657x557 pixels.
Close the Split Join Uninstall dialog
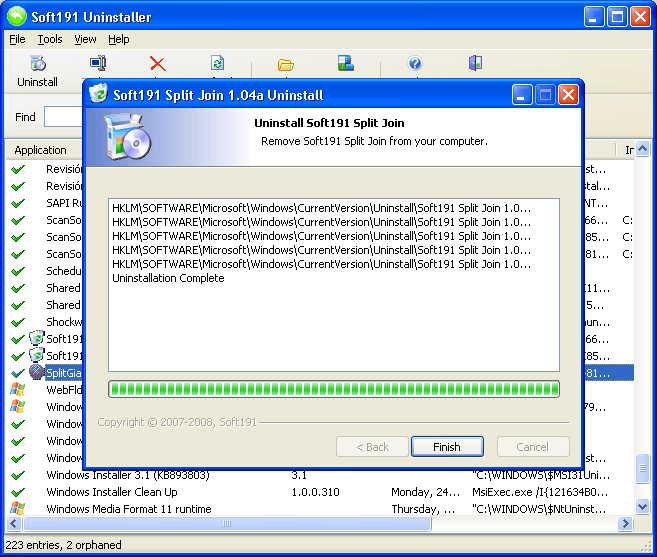[568, 95]
